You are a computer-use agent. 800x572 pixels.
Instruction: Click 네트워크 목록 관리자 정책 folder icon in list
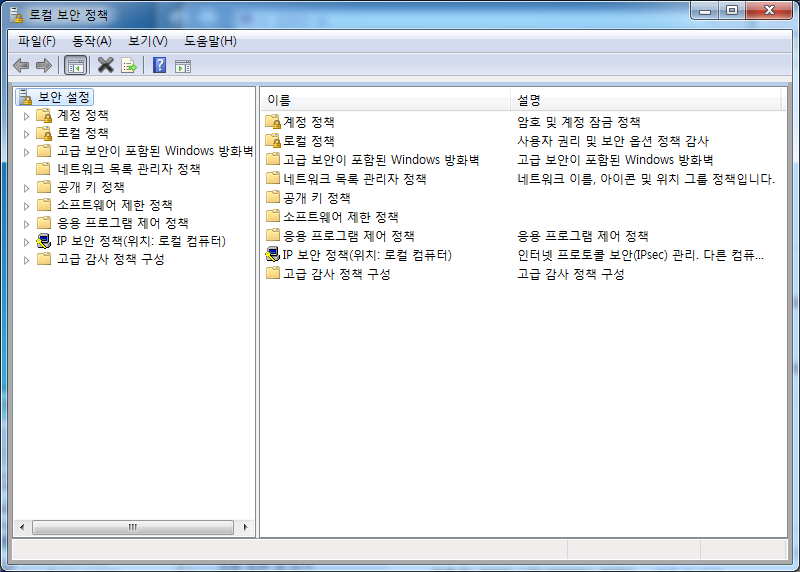click(273, 178)
